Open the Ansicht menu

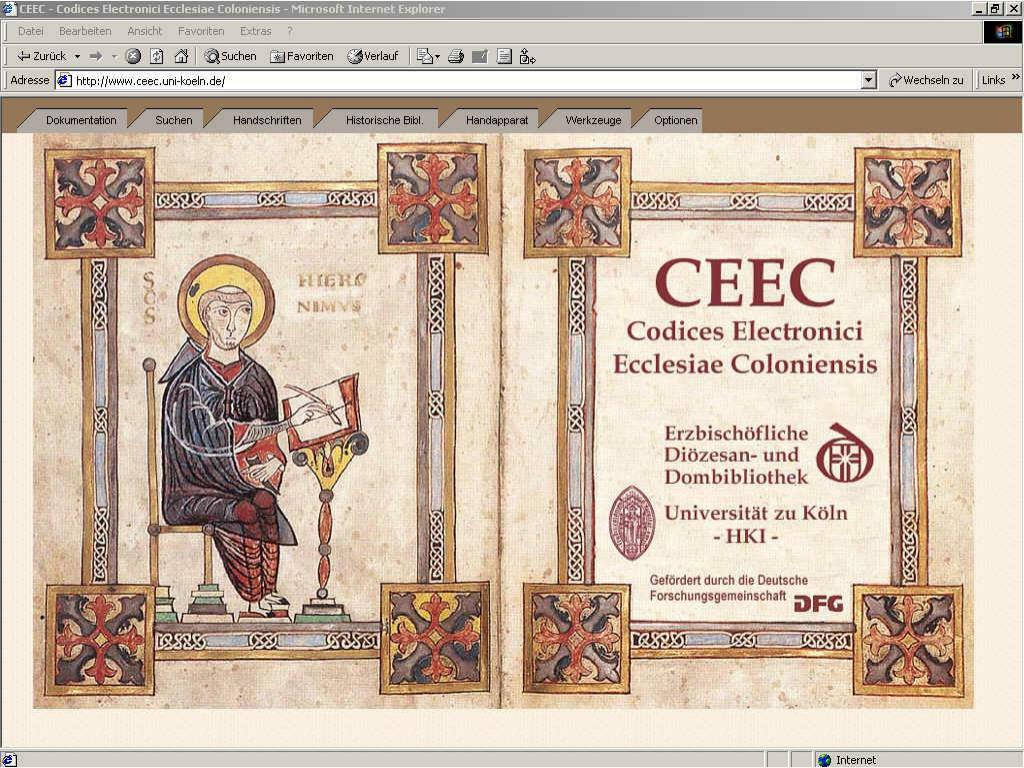pos(144,31)
